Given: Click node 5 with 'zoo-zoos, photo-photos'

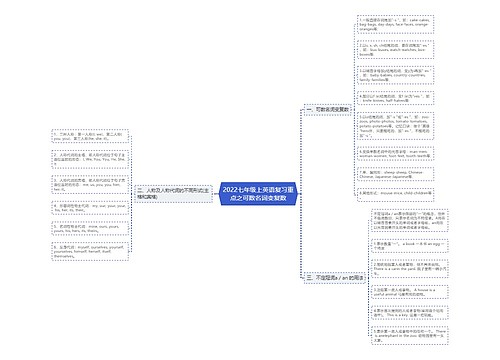Looking at the screenshot, I should point(395,126).
